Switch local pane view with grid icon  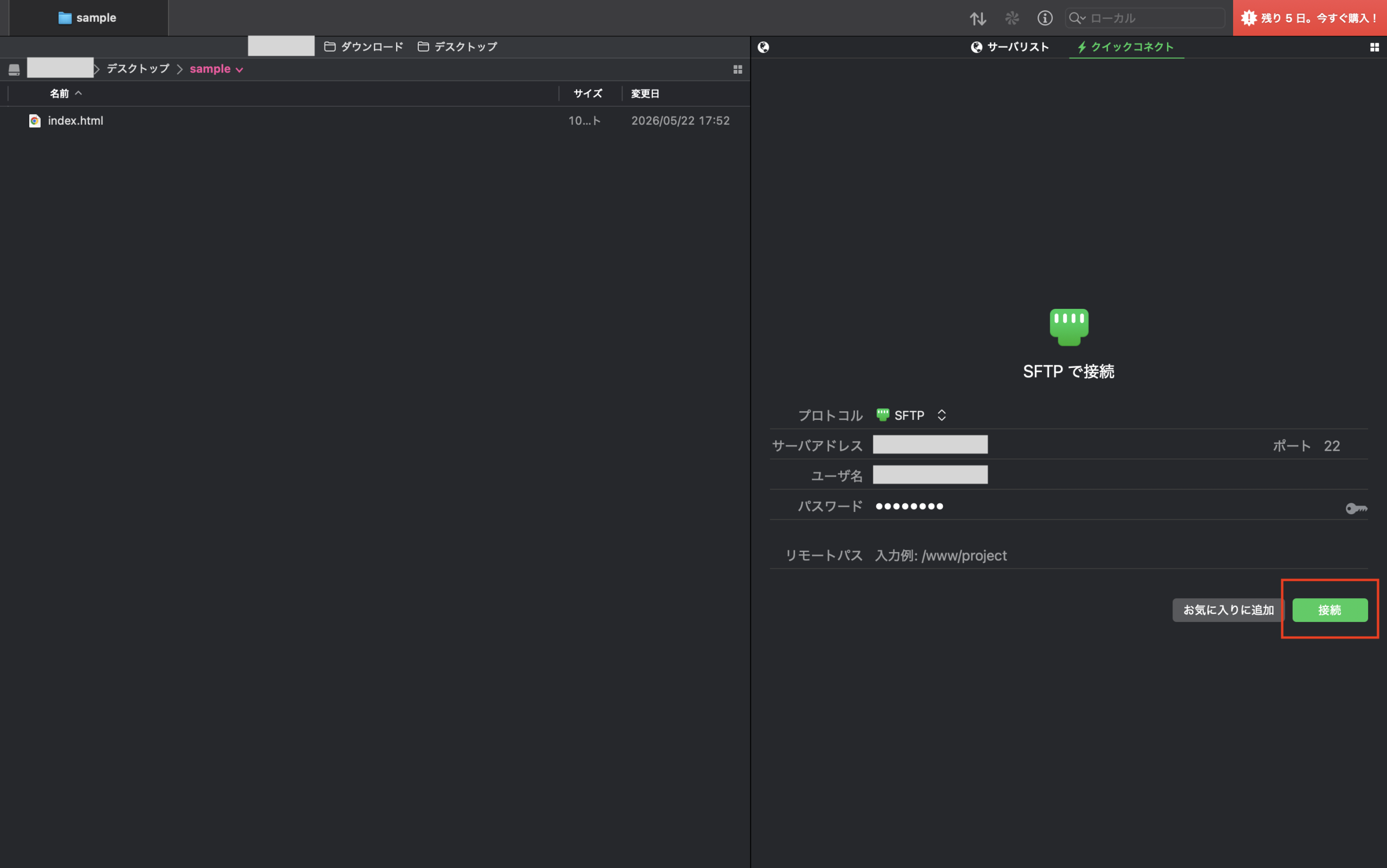738,69
